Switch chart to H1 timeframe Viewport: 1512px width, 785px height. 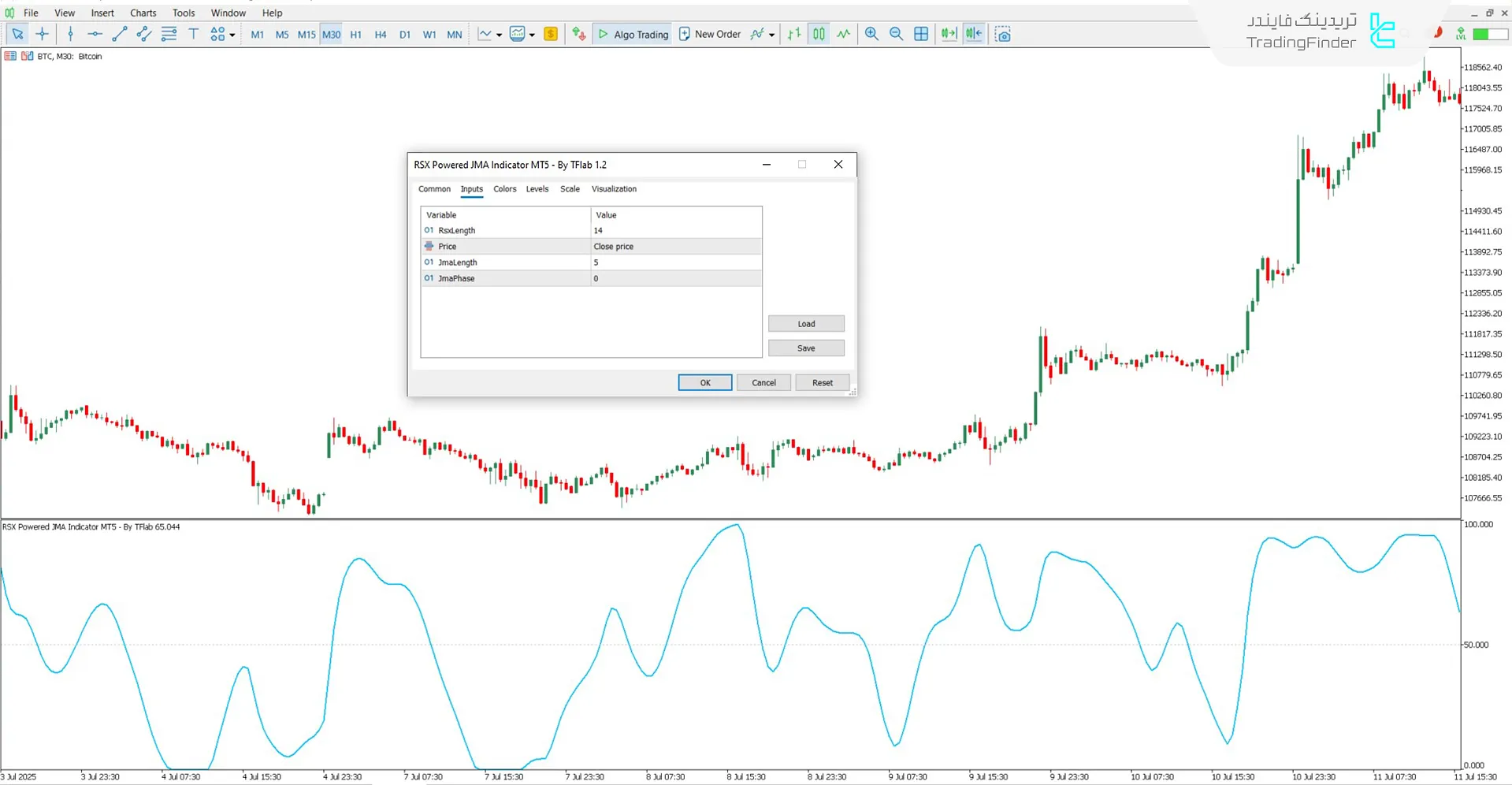tap(356, 35)
